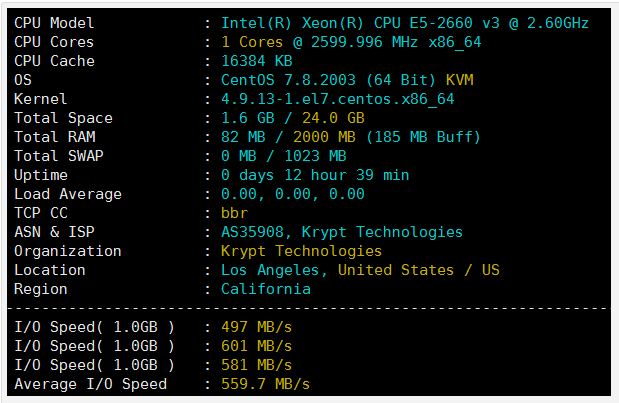Image resolution: width=619 pixels, height=403 pixels.
Task: Click the Load Average 0.00 values
Action: pos(292,194)
